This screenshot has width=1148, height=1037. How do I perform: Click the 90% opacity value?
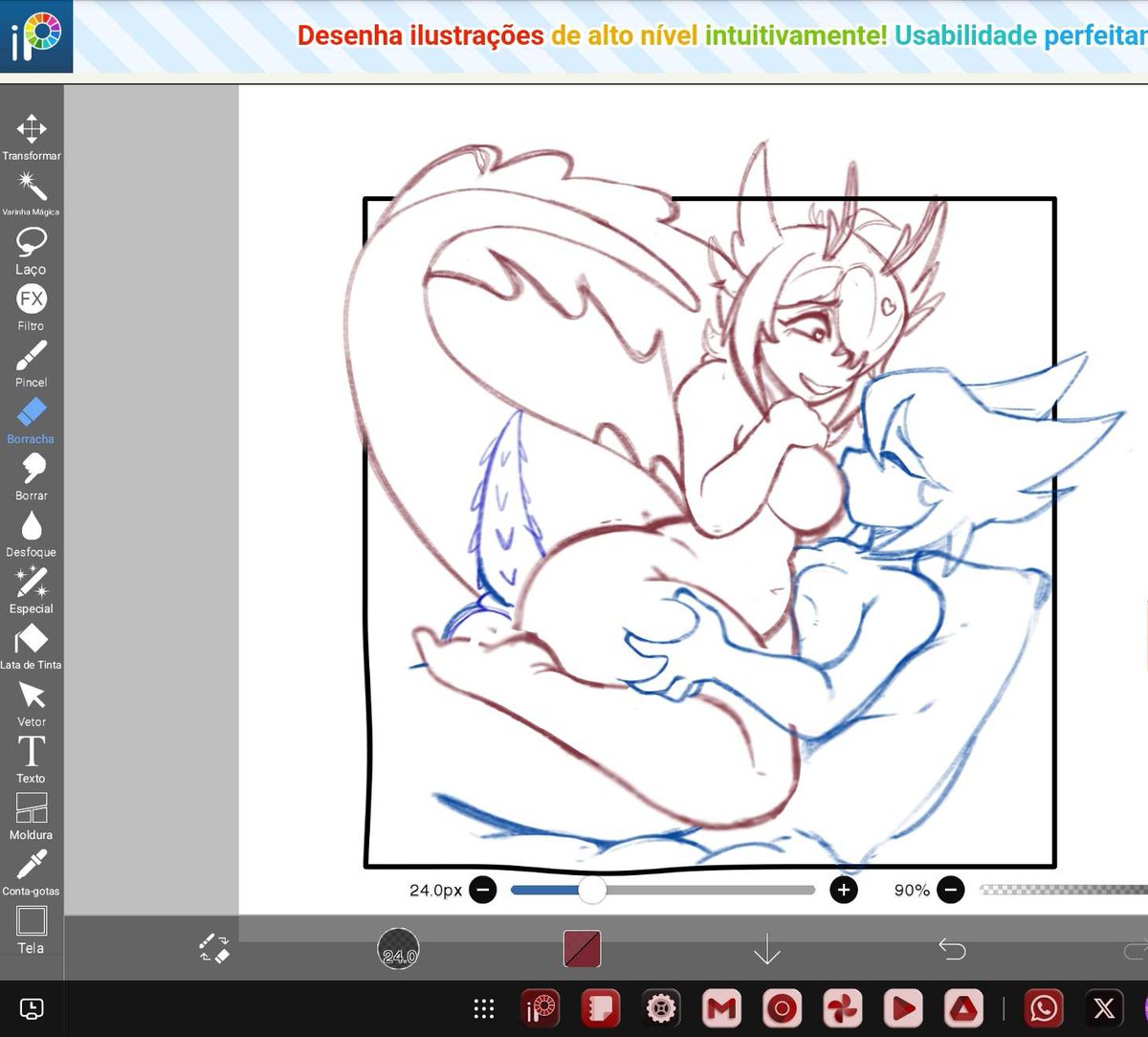(912, 891)
